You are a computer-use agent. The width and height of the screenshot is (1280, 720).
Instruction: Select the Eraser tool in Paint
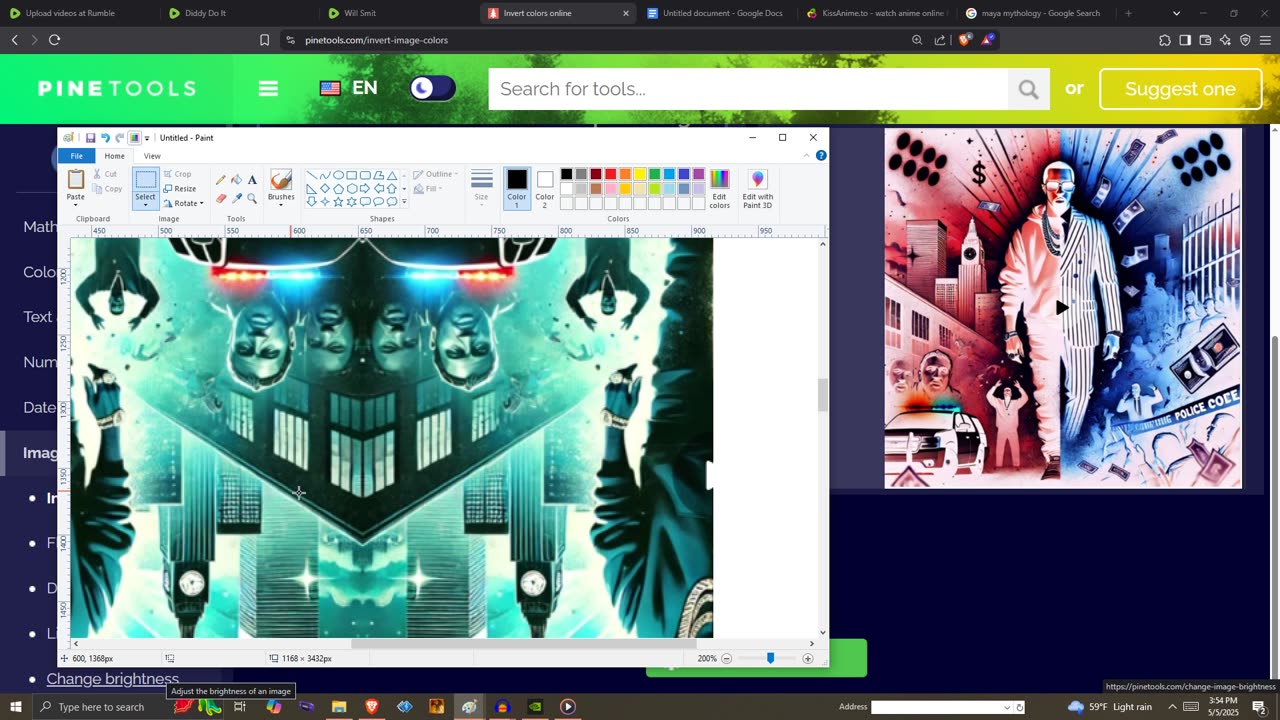tap(221, 198)
